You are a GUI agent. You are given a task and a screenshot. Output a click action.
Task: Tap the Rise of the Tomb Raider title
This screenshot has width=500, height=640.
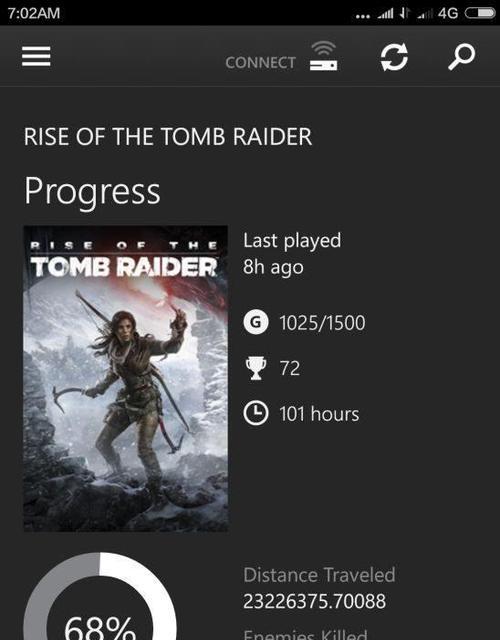168,136
